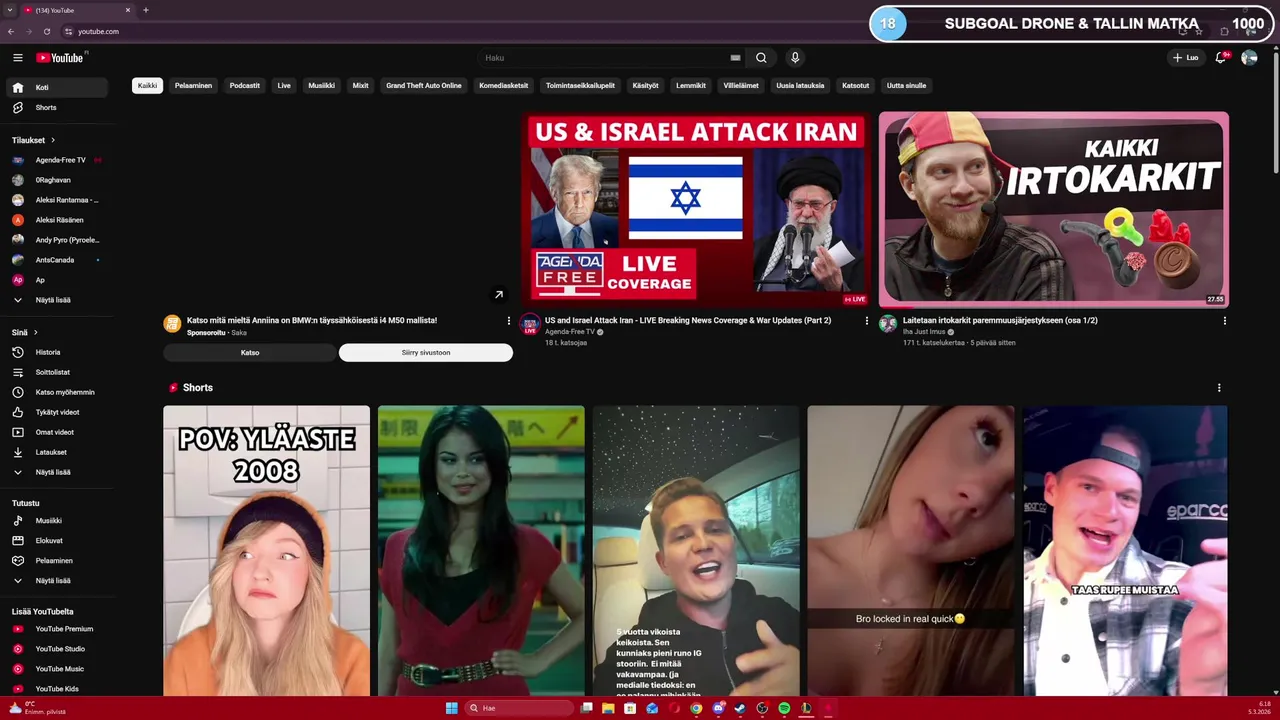1280x720 pixels.
Task: Open the browser tab list dropdown
Action: [x=9, y=10]
